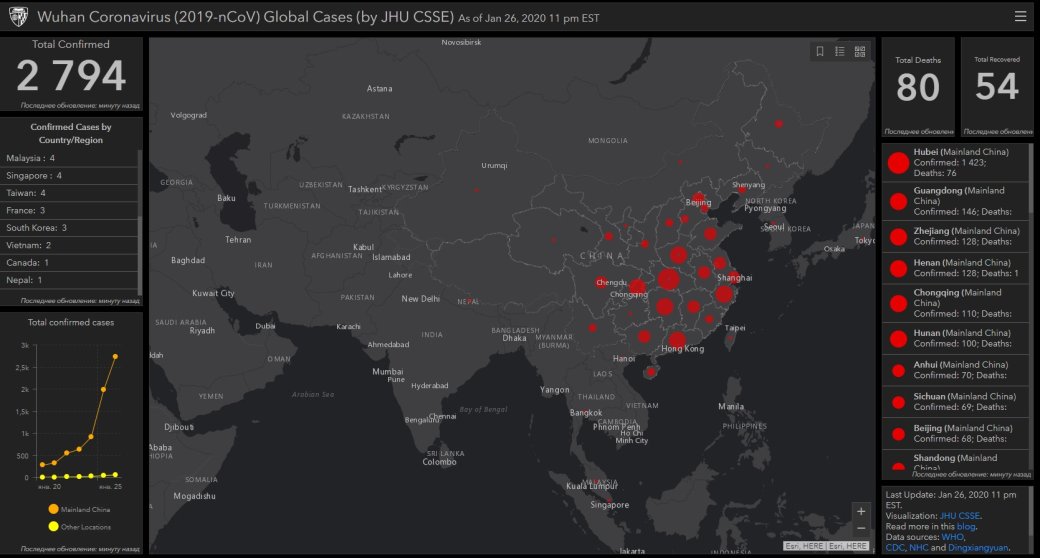Click the JHU shield logo
This screenshot has height=558, width=1040.
point(18,17)
